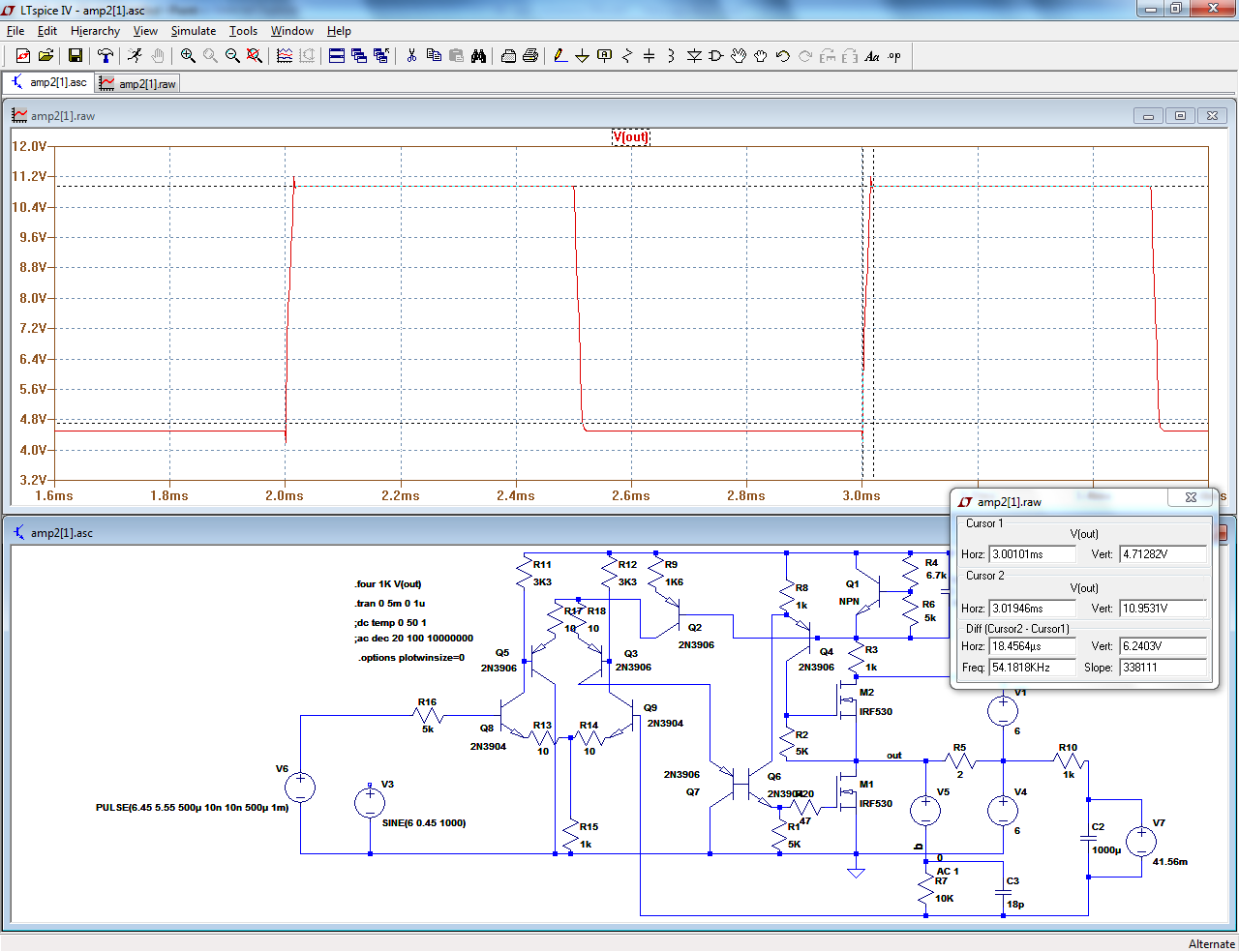Open the View menu
1239x952 pixels.
pos(145,31)
